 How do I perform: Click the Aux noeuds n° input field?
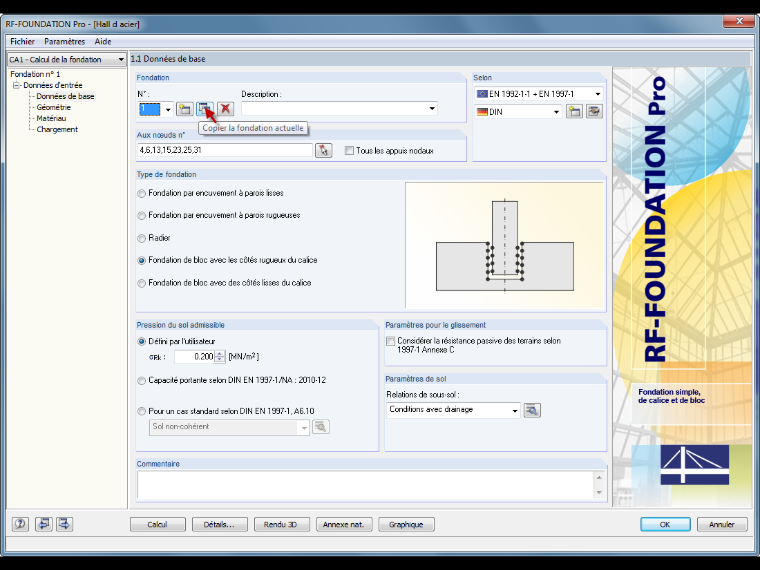(x=225, y=150)
